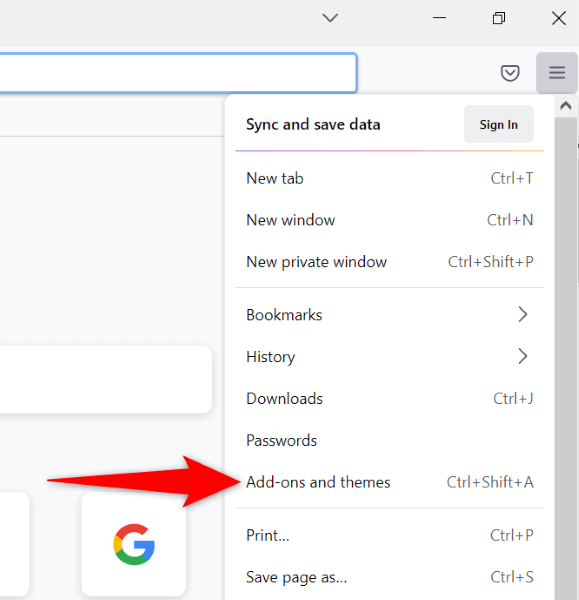Save page with the Pocket icon
Viewport: 579px width, 600px height.
[x=510, y=73]
